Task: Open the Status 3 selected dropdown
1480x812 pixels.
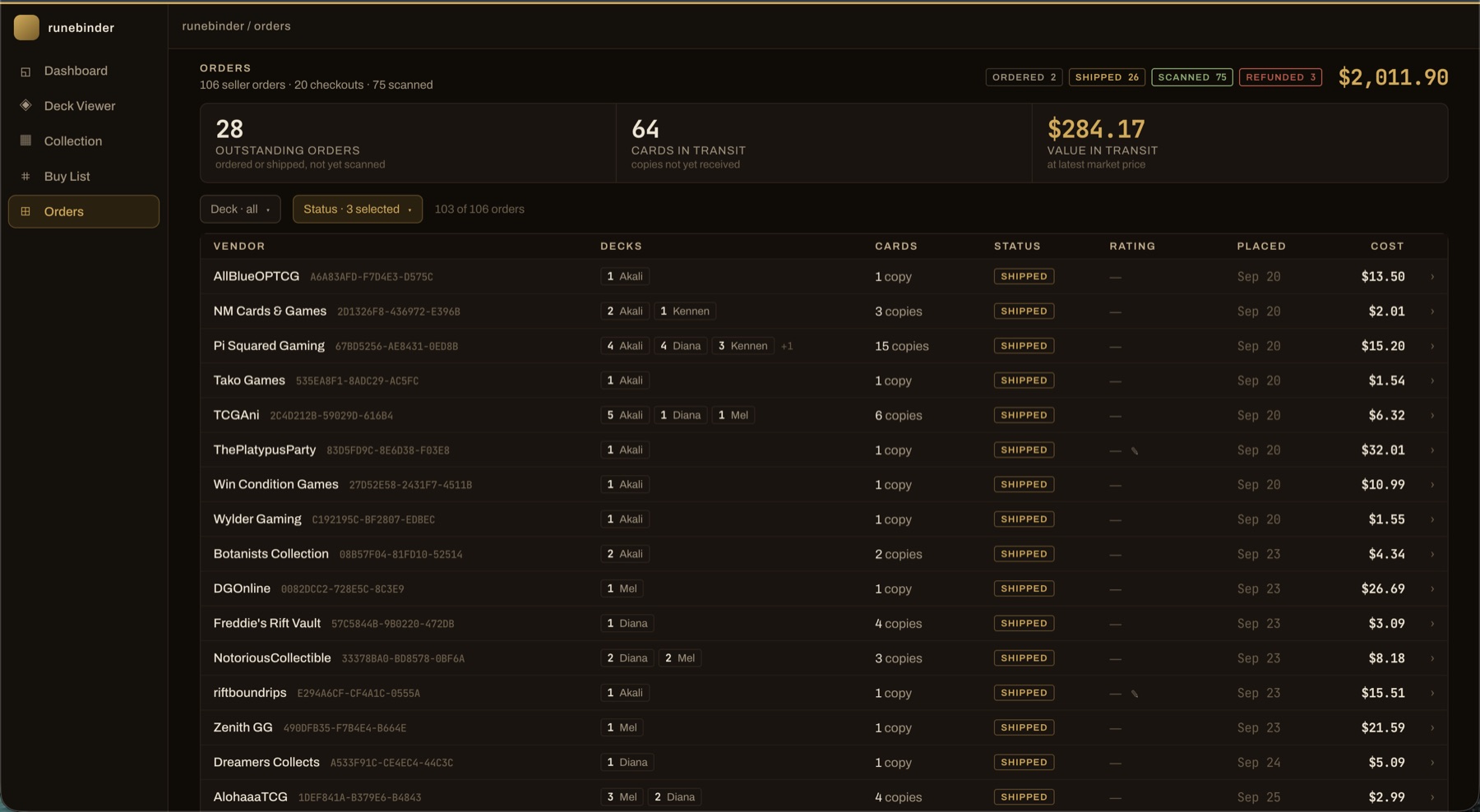Action: pyautogui.click(x=358, y=209)
